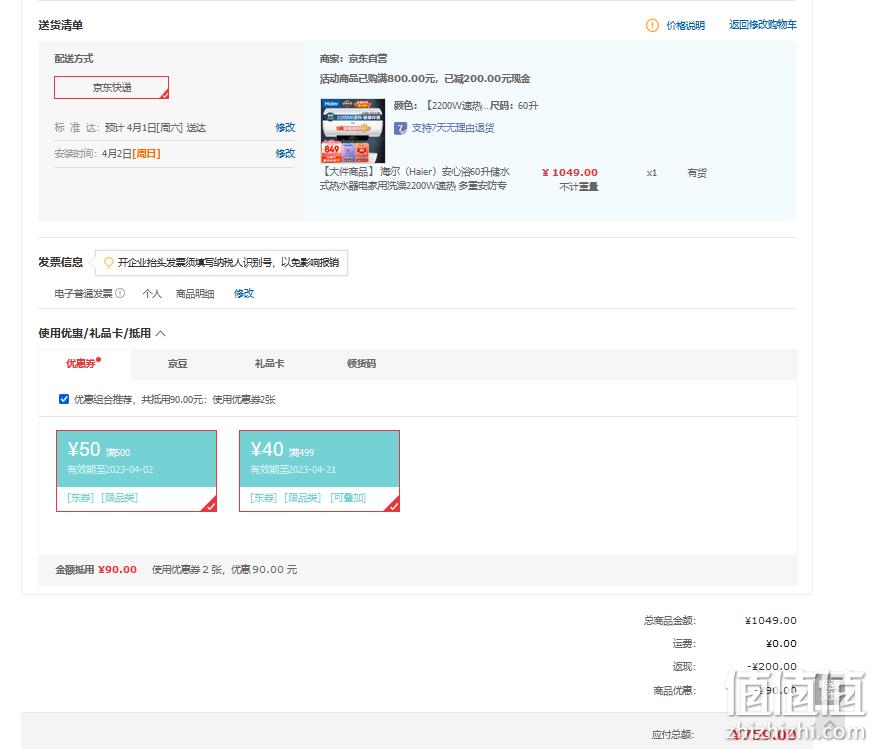
Task: Click the 使用优惠券 2 张 summary text
Action: [224, 570]
